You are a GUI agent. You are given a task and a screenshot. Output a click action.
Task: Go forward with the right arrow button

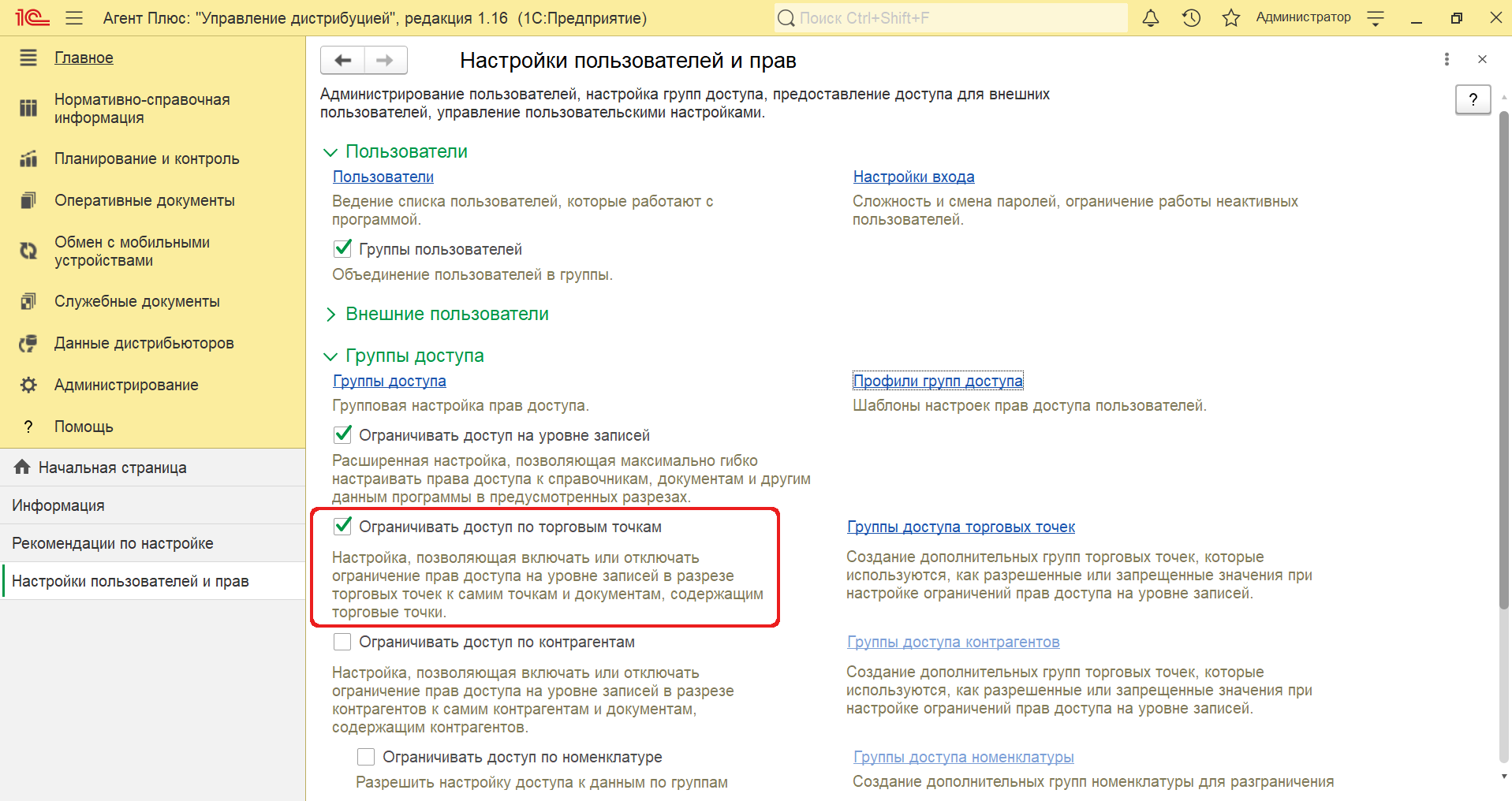click(386, 60)
